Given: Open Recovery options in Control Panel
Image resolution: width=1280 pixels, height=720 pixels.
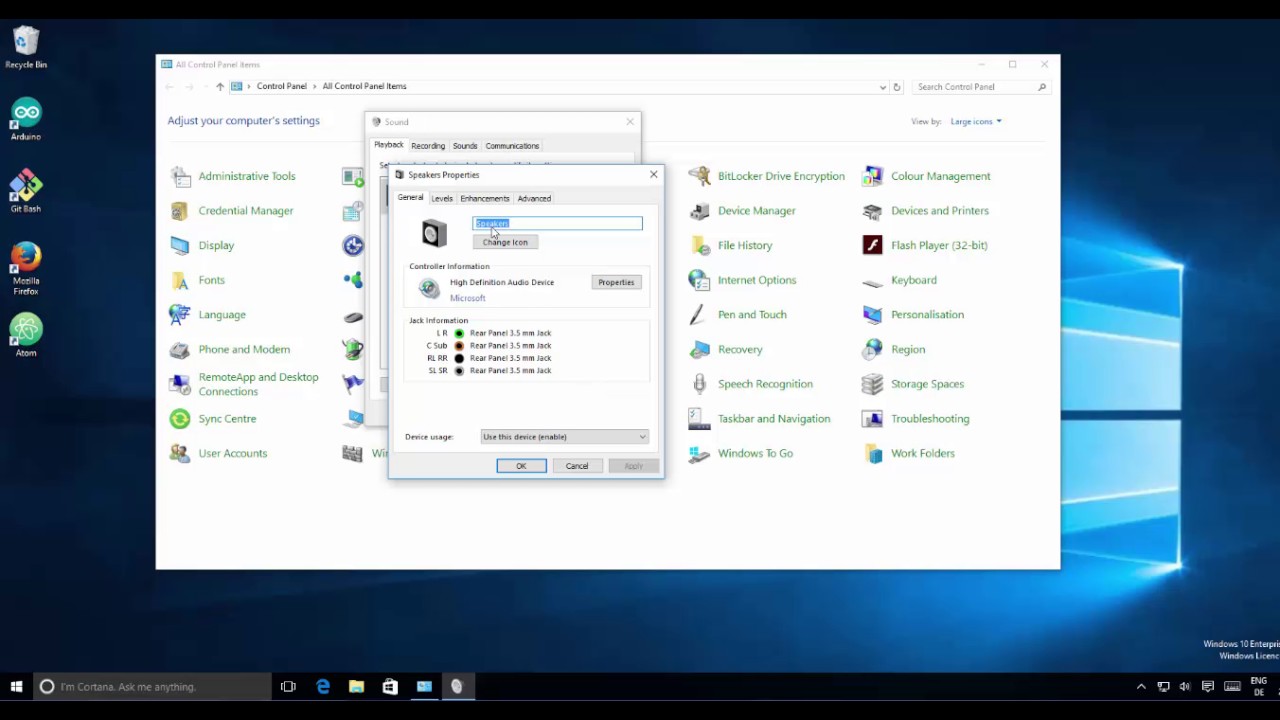Looking at the screenshot, I should click(740, 349).
